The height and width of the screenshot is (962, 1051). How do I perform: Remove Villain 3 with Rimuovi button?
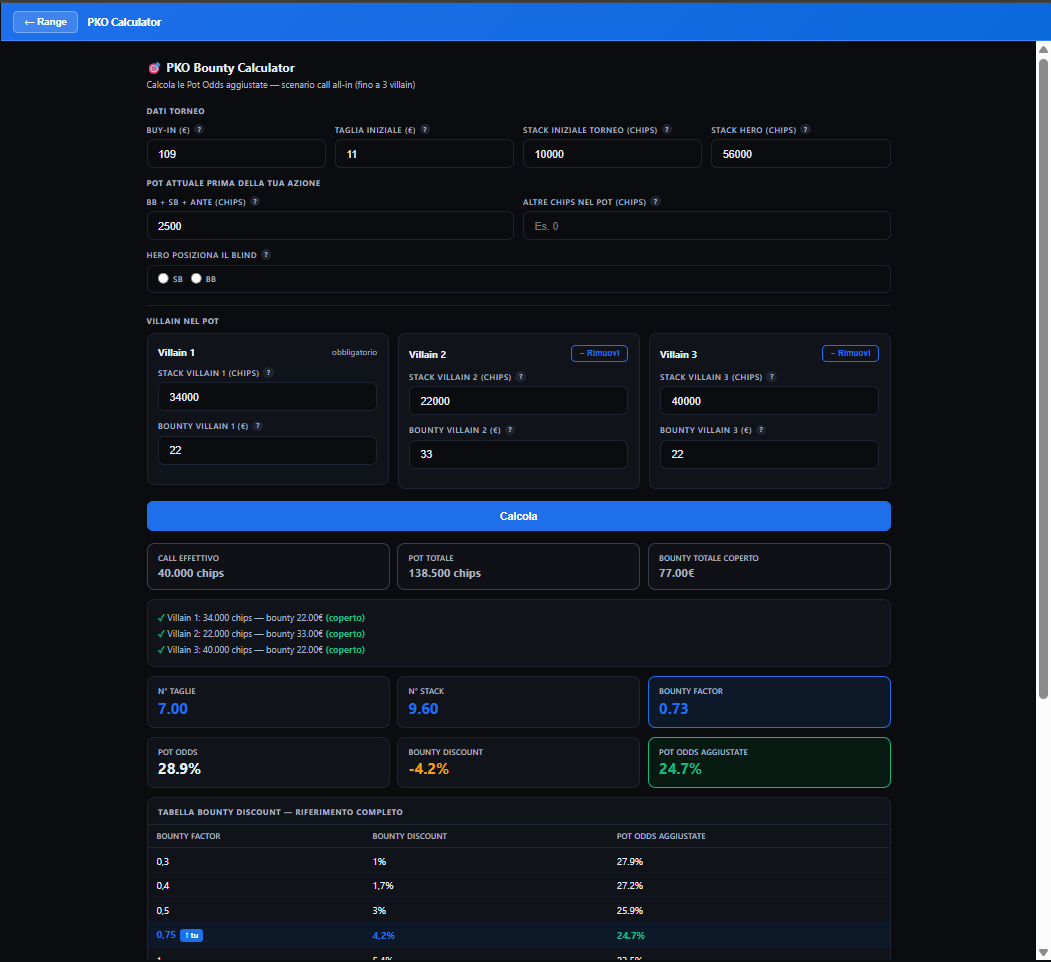coord(851,353)
